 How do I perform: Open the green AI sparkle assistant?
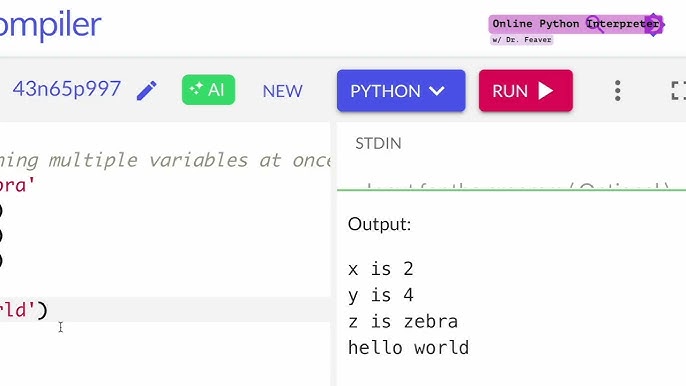(208, 90)
